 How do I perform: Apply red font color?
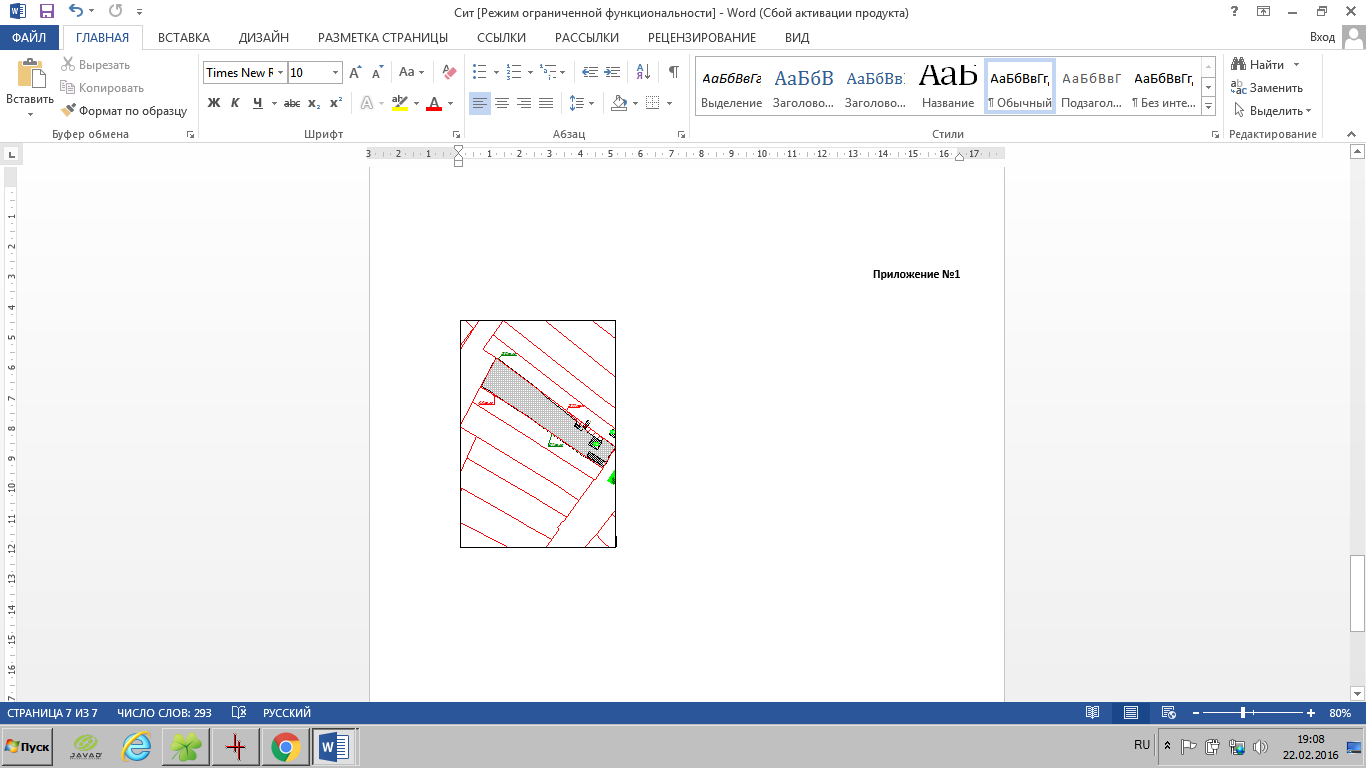(x=434, y=103)
